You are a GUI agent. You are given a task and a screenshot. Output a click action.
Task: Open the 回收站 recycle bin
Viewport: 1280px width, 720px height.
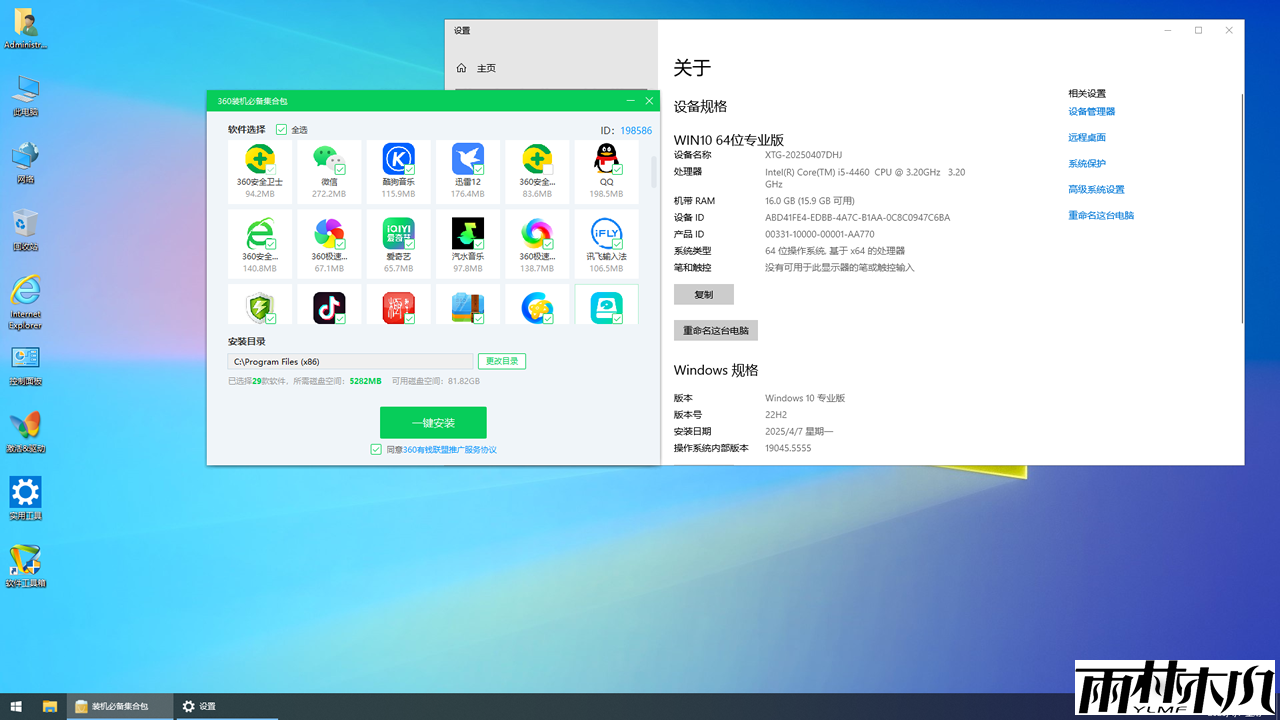pyautogui.click(x=25, y=229)
